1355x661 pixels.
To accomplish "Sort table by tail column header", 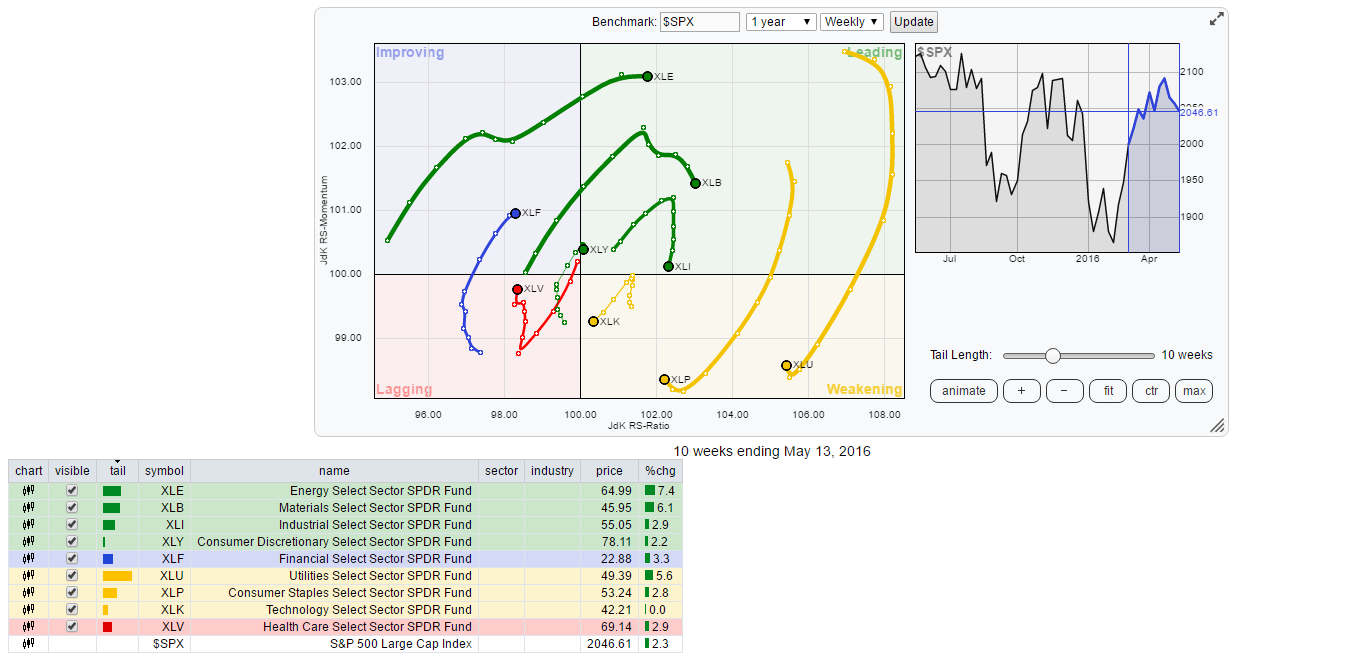I will (x=117, y=471).
